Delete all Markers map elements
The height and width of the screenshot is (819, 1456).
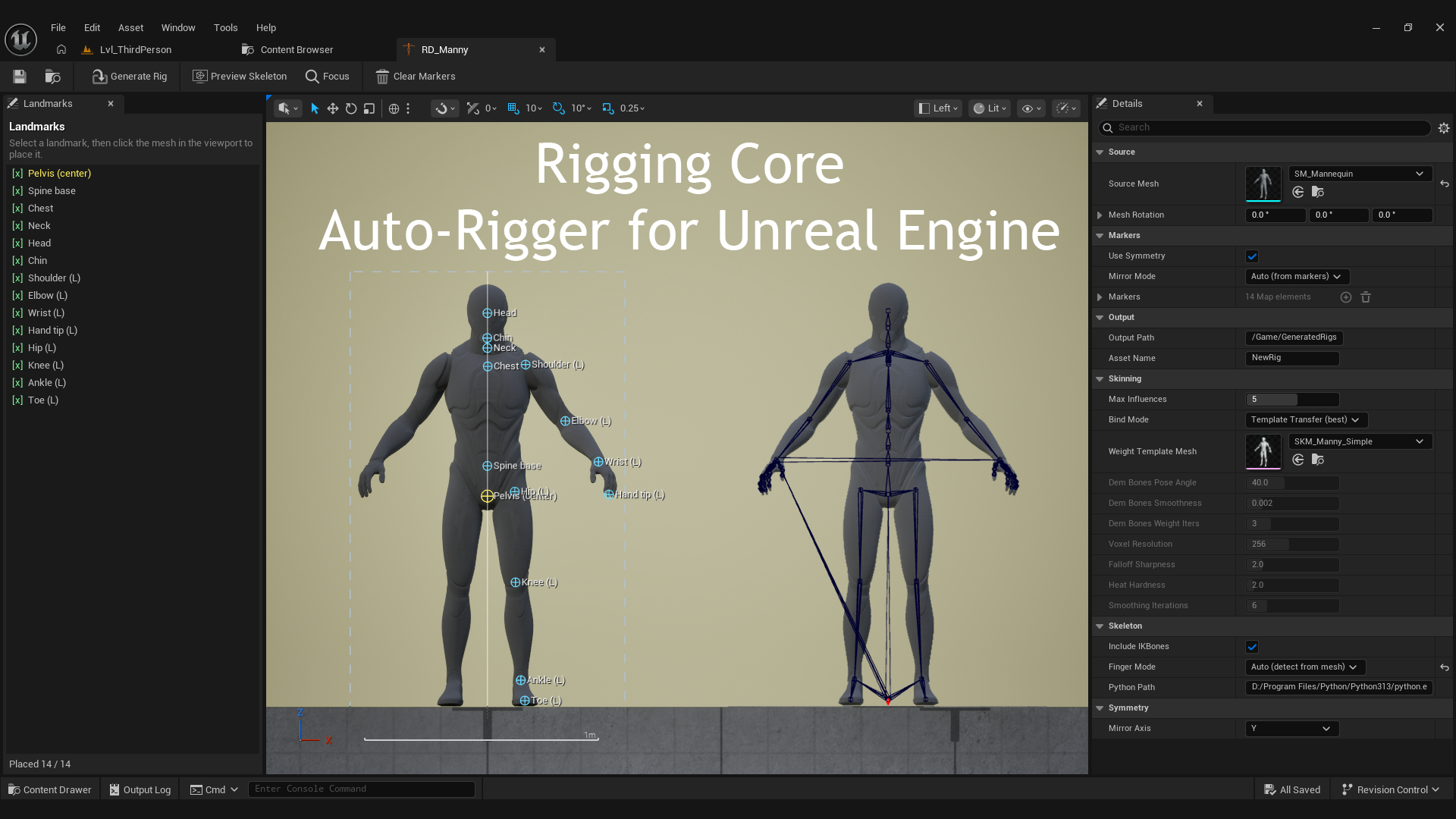(1366, 297)
